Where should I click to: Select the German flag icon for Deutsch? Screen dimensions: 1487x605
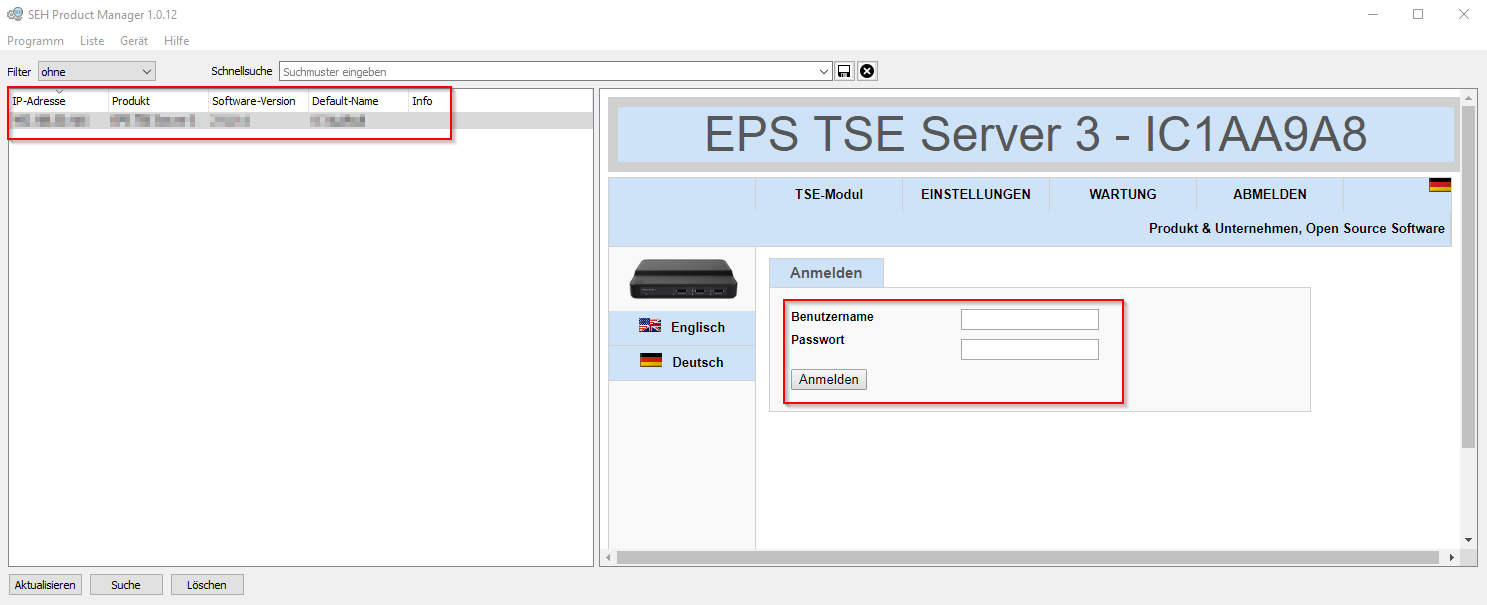(x=650, y=361)
